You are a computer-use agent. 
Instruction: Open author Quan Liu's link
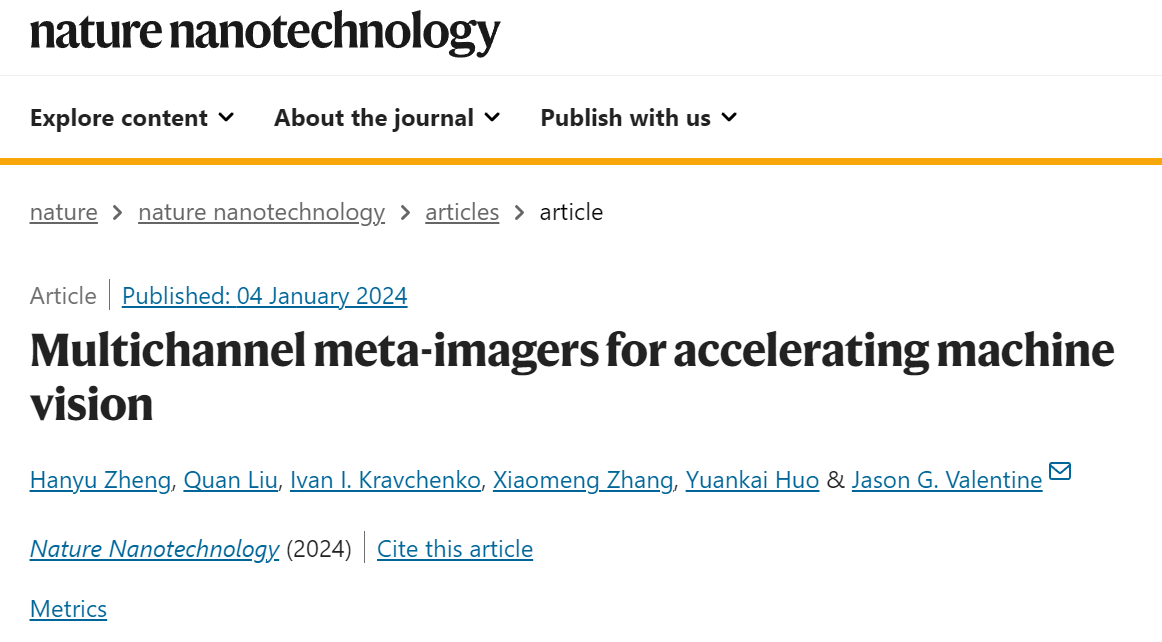(230, 480)
